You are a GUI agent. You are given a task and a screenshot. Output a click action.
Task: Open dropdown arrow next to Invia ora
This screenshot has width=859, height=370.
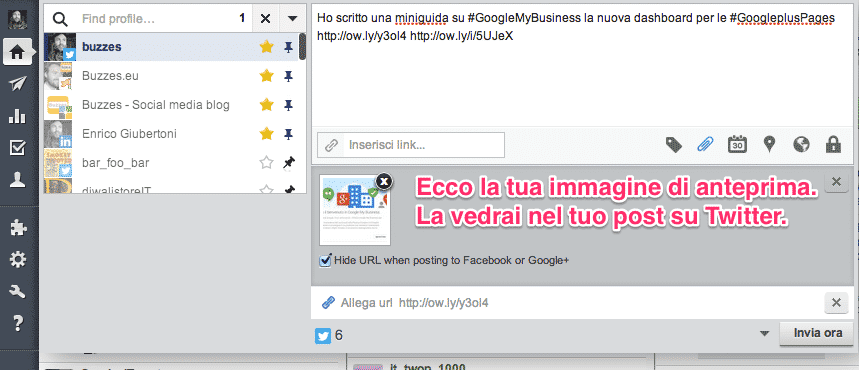click(x=765, y=334)
